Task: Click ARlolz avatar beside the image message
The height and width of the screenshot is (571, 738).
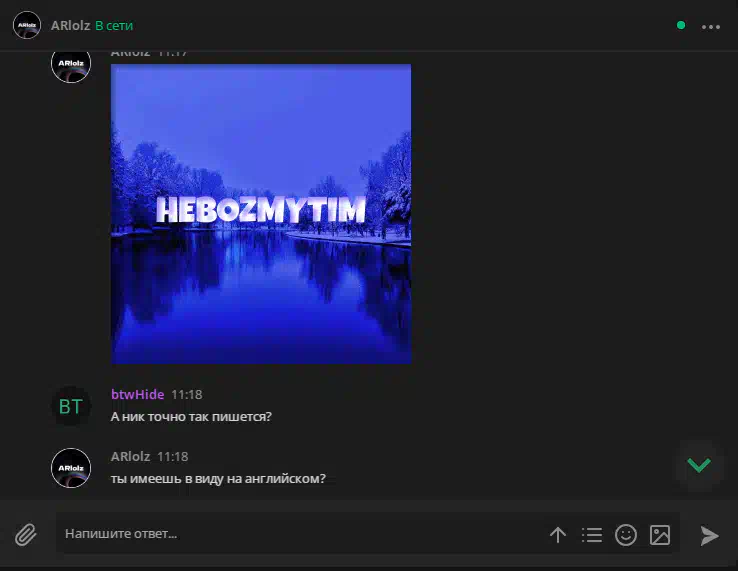Action: (71, 66)
